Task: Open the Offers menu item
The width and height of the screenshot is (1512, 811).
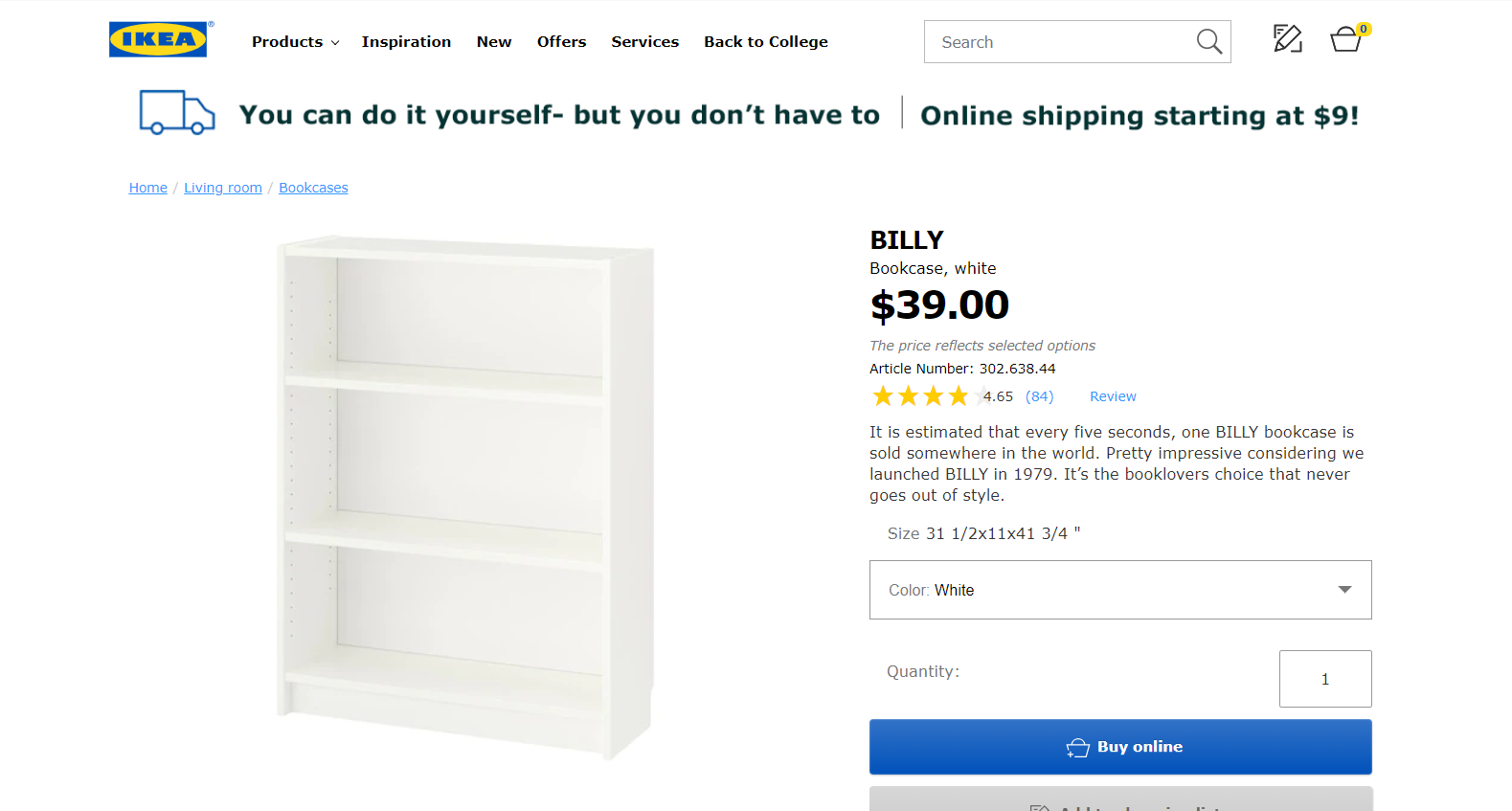Action: click(x=561, y=42)
